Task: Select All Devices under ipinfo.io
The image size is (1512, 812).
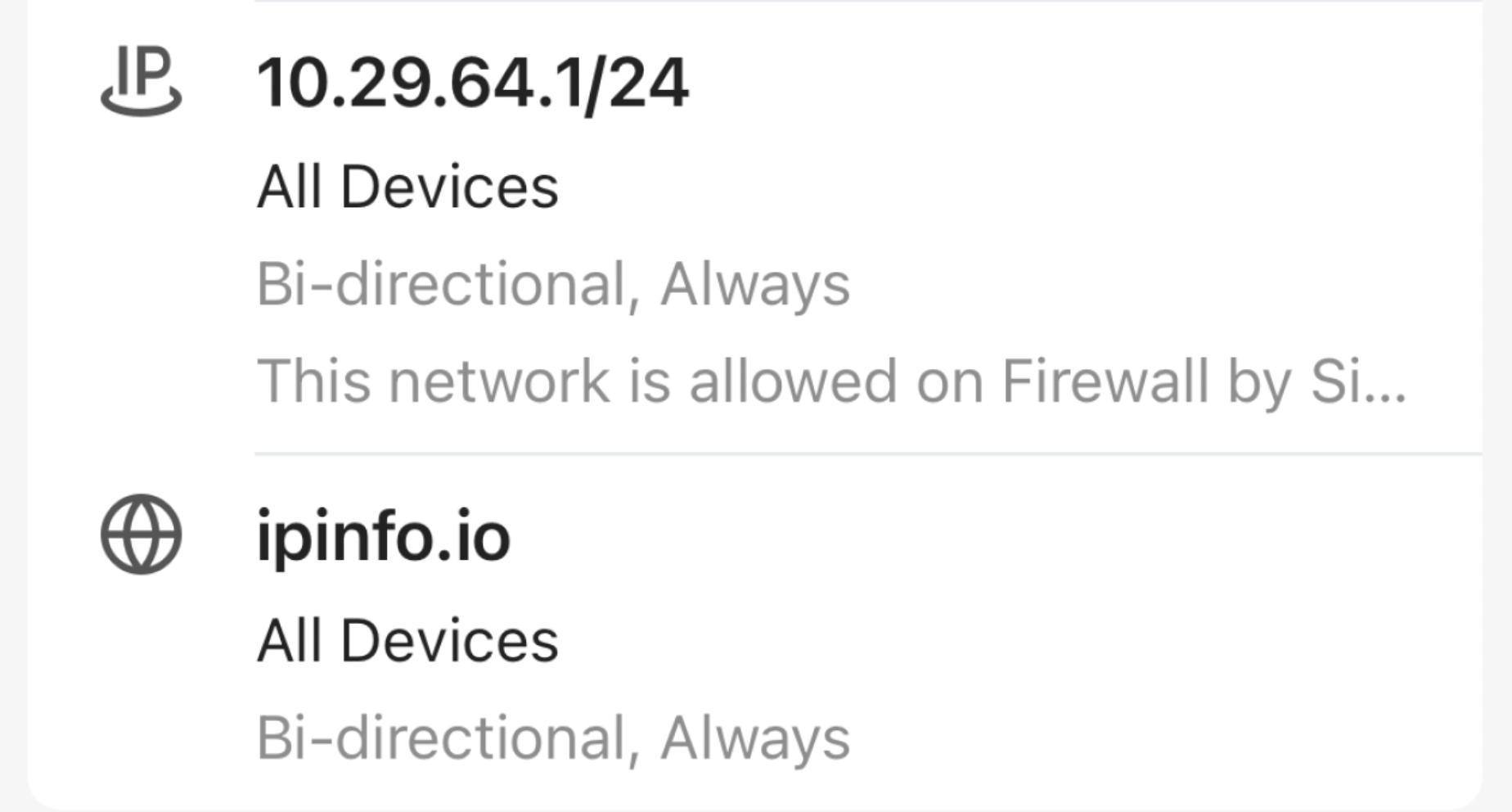Action: point(407,641)
